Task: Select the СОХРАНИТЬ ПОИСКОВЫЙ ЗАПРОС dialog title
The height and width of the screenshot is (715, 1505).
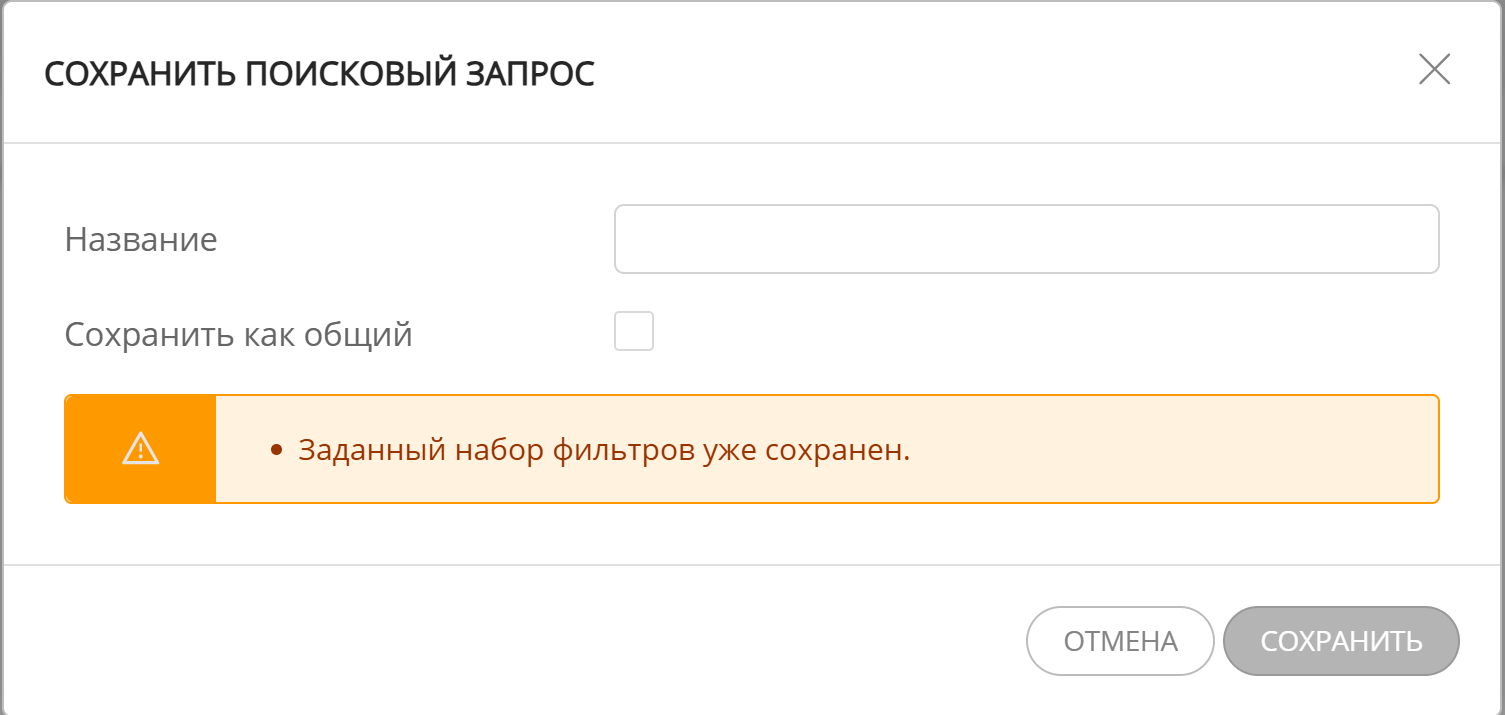Action: pos(318,71)
